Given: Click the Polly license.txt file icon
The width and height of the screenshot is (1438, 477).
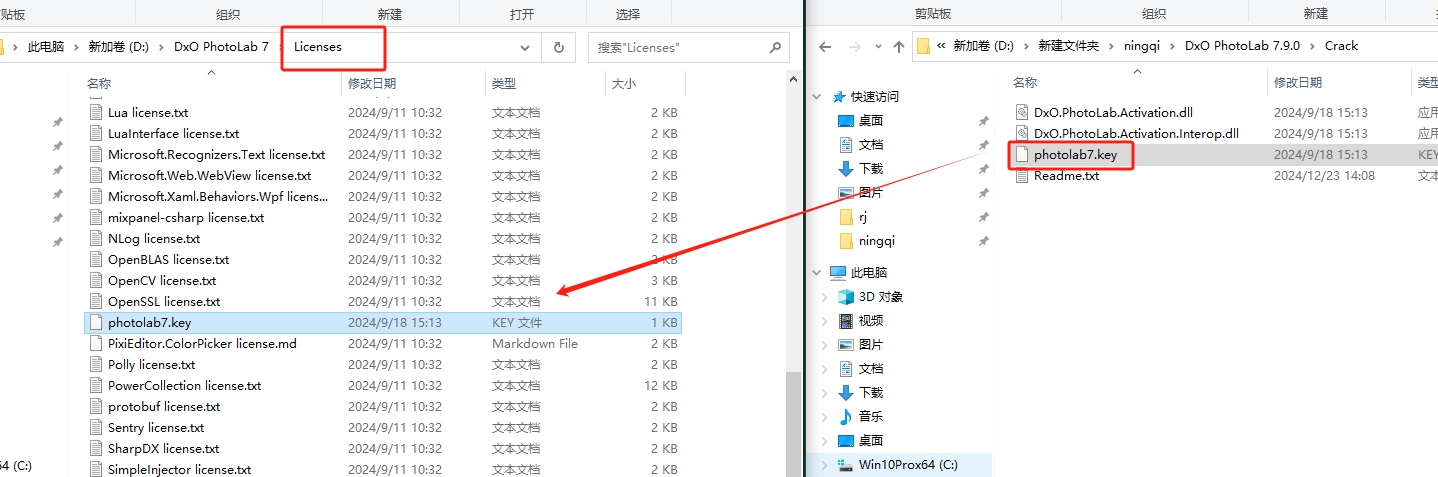Looking at the screenshot, I should click(96, 364).
